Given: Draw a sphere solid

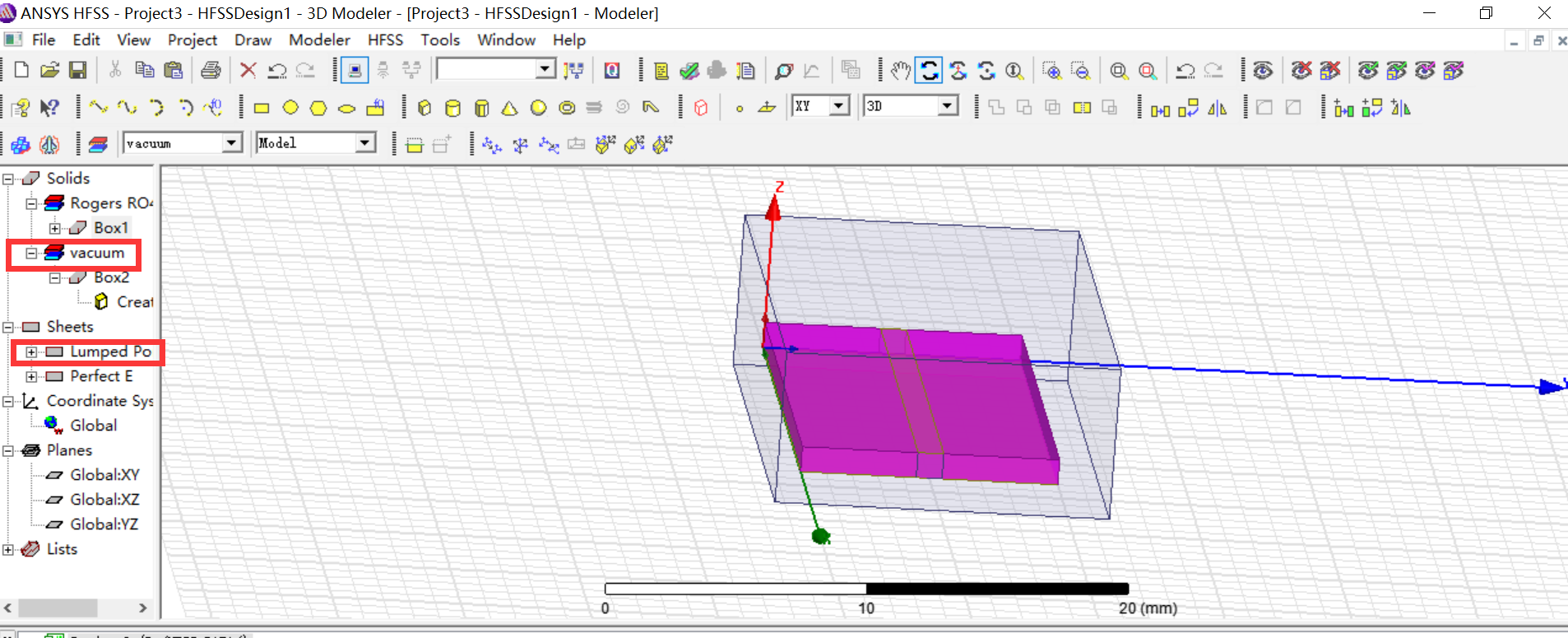Looking at the screenshot, I should tap(538, 108).
